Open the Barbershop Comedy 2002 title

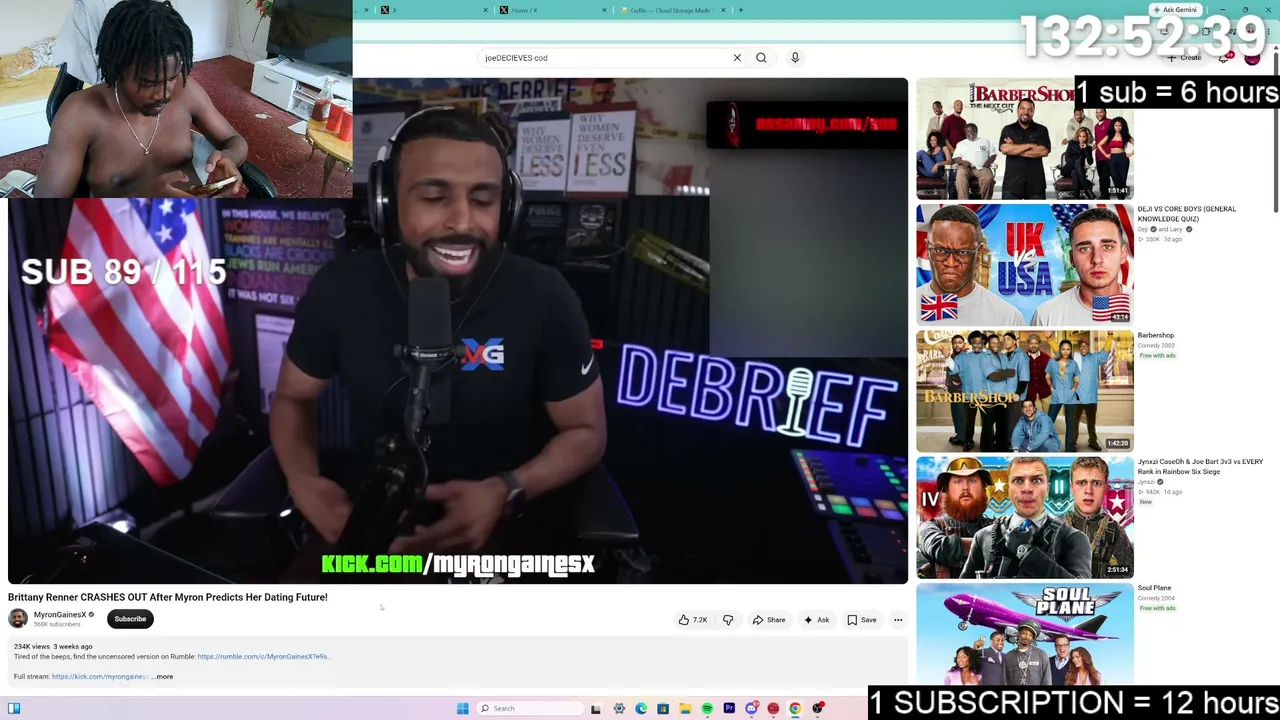[x=1156, y=335]
